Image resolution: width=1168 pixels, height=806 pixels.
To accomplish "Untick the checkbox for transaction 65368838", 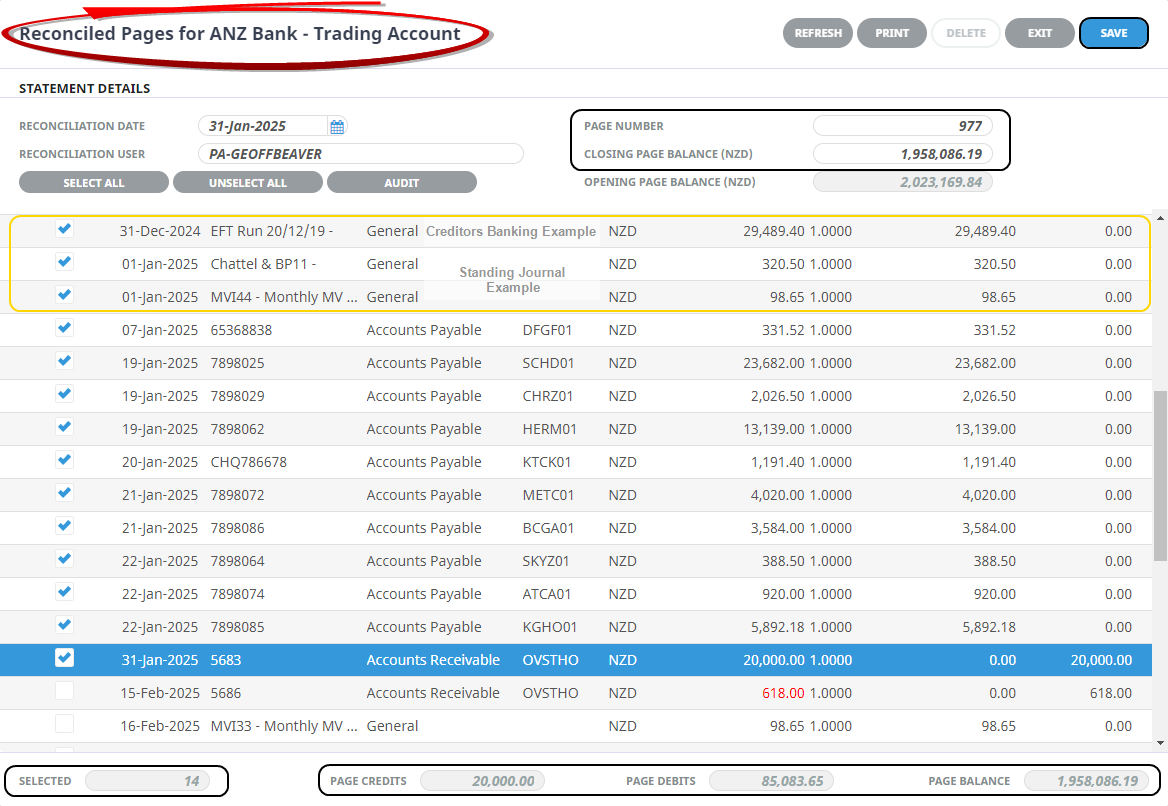I will click(64, 328).
